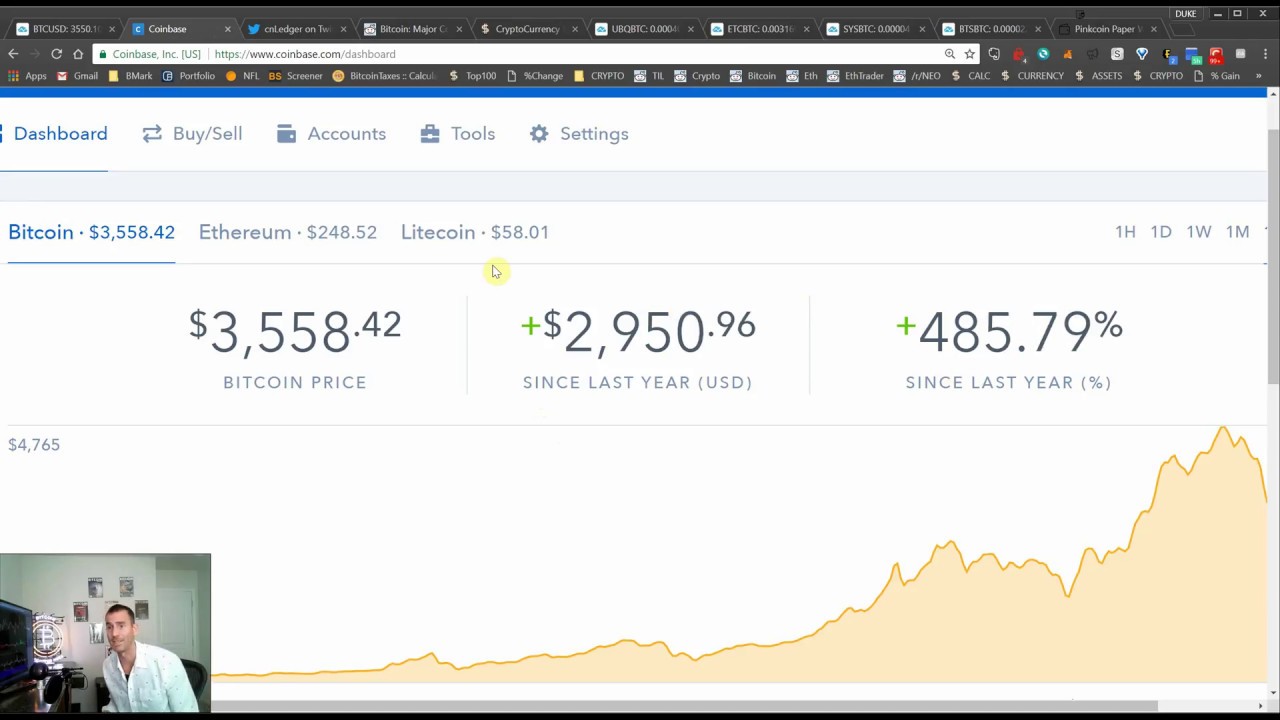Viewport: 1280px width, 720px height.
Task: Reload the page with the refresh icon
Action: (56, 54)
